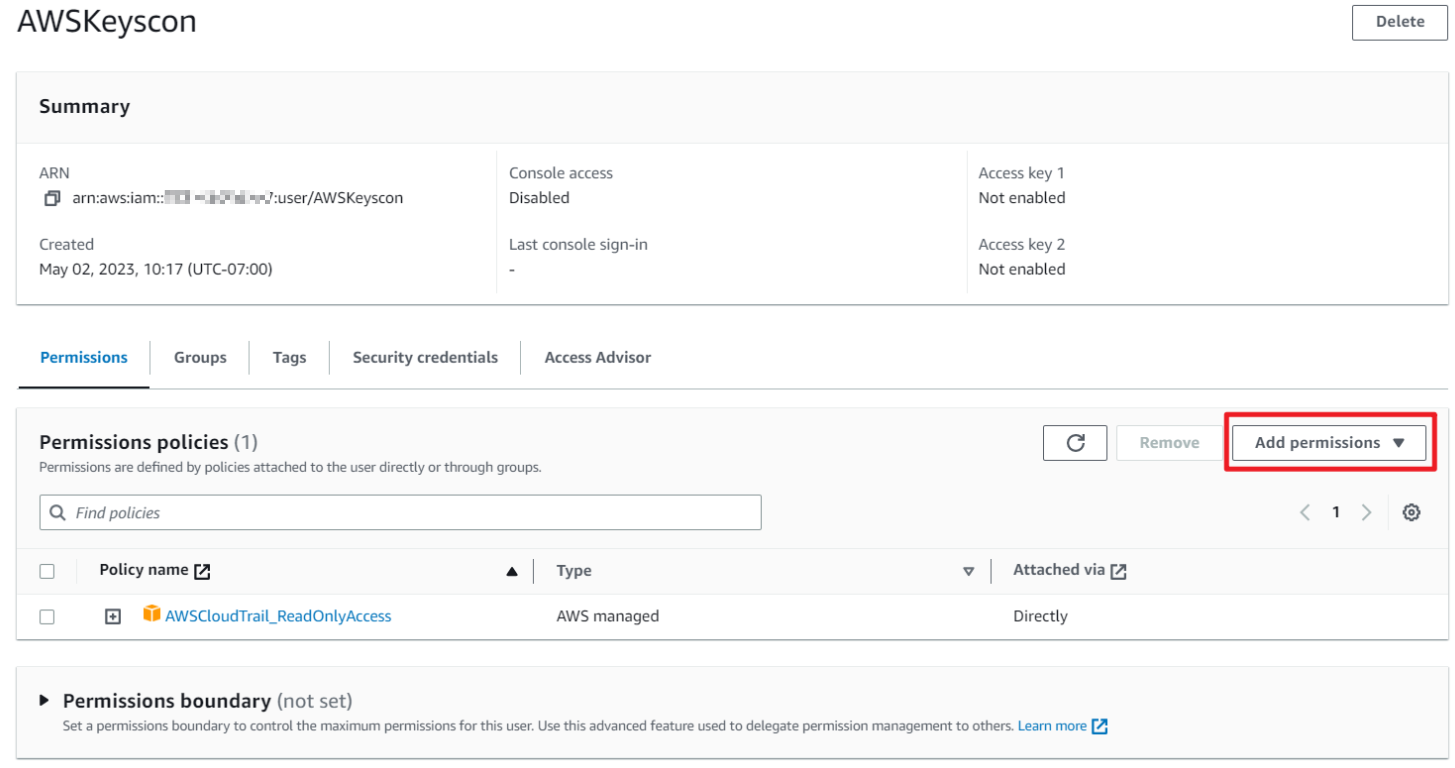
Task: Click the Policy name external link icon
Action: pyautogui.click(x=203, y=571)
